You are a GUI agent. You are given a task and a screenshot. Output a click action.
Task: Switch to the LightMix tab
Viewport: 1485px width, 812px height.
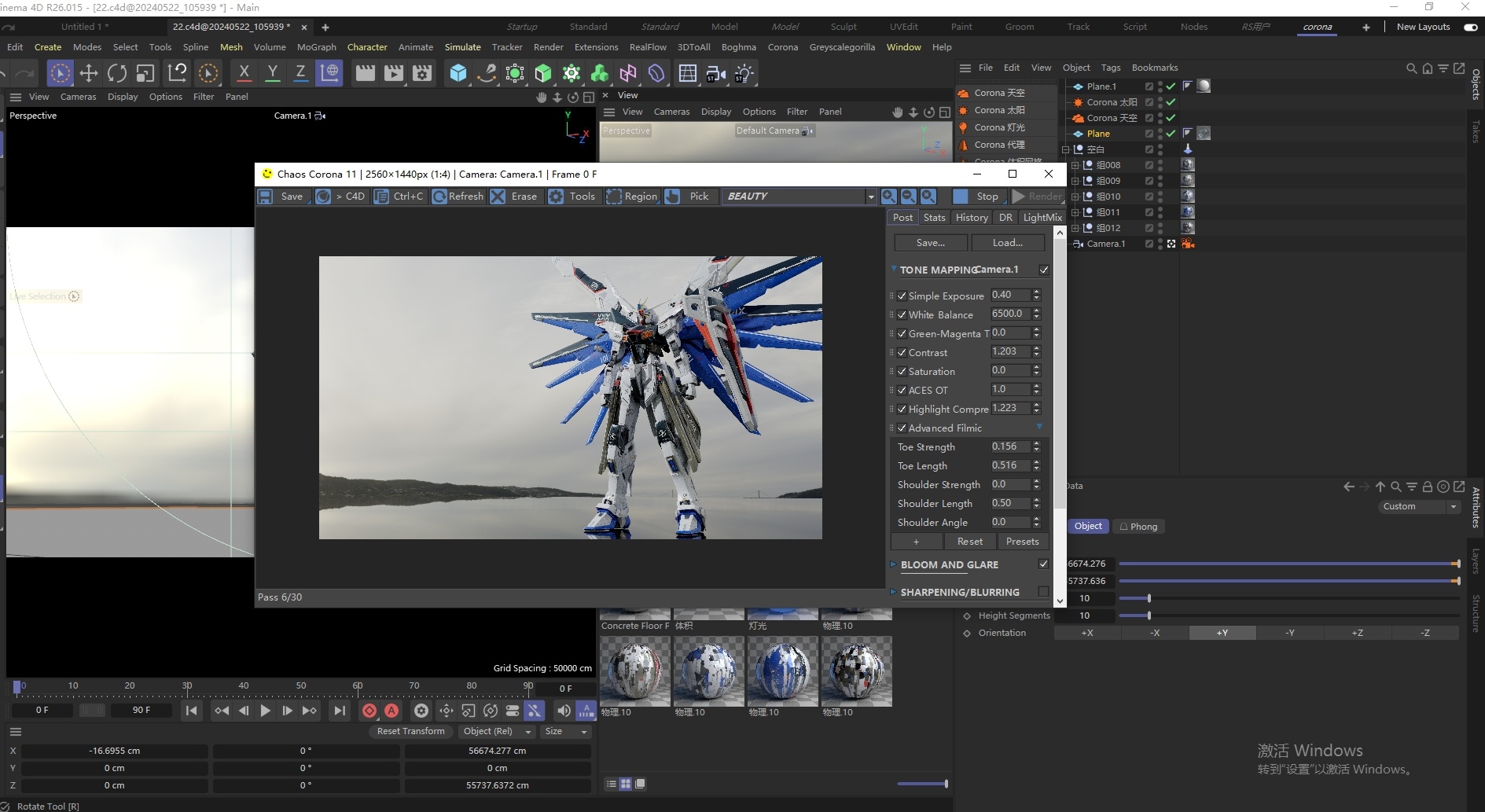tap(1042, 218)
